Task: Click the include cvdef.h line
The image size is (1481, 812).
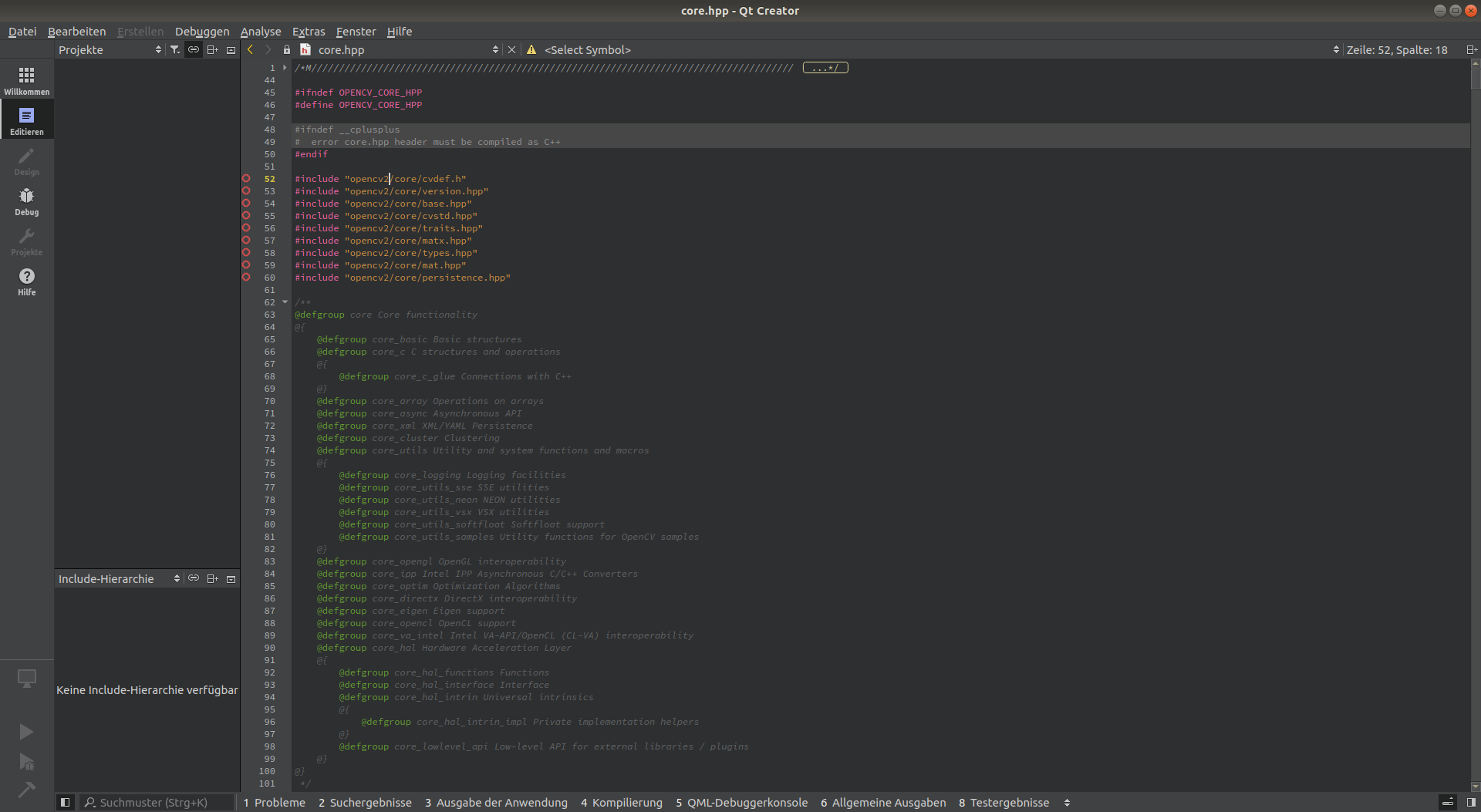Action: point(380,179)
